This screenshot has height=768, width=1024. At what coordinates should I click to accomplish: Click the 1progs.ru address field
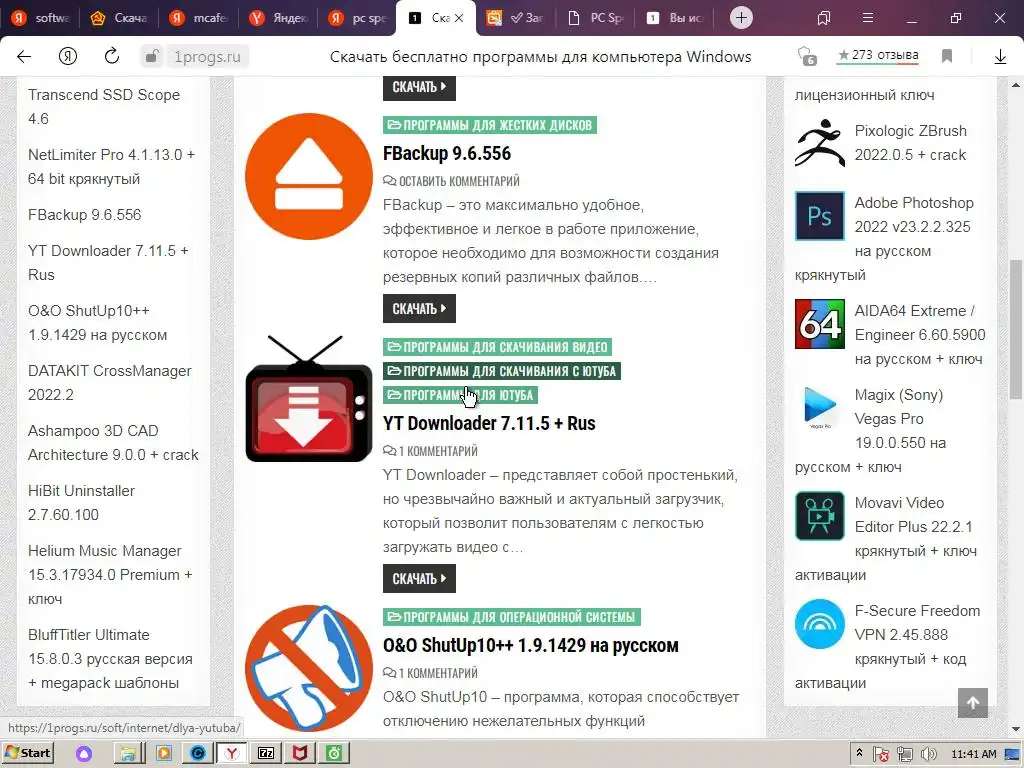207,57
